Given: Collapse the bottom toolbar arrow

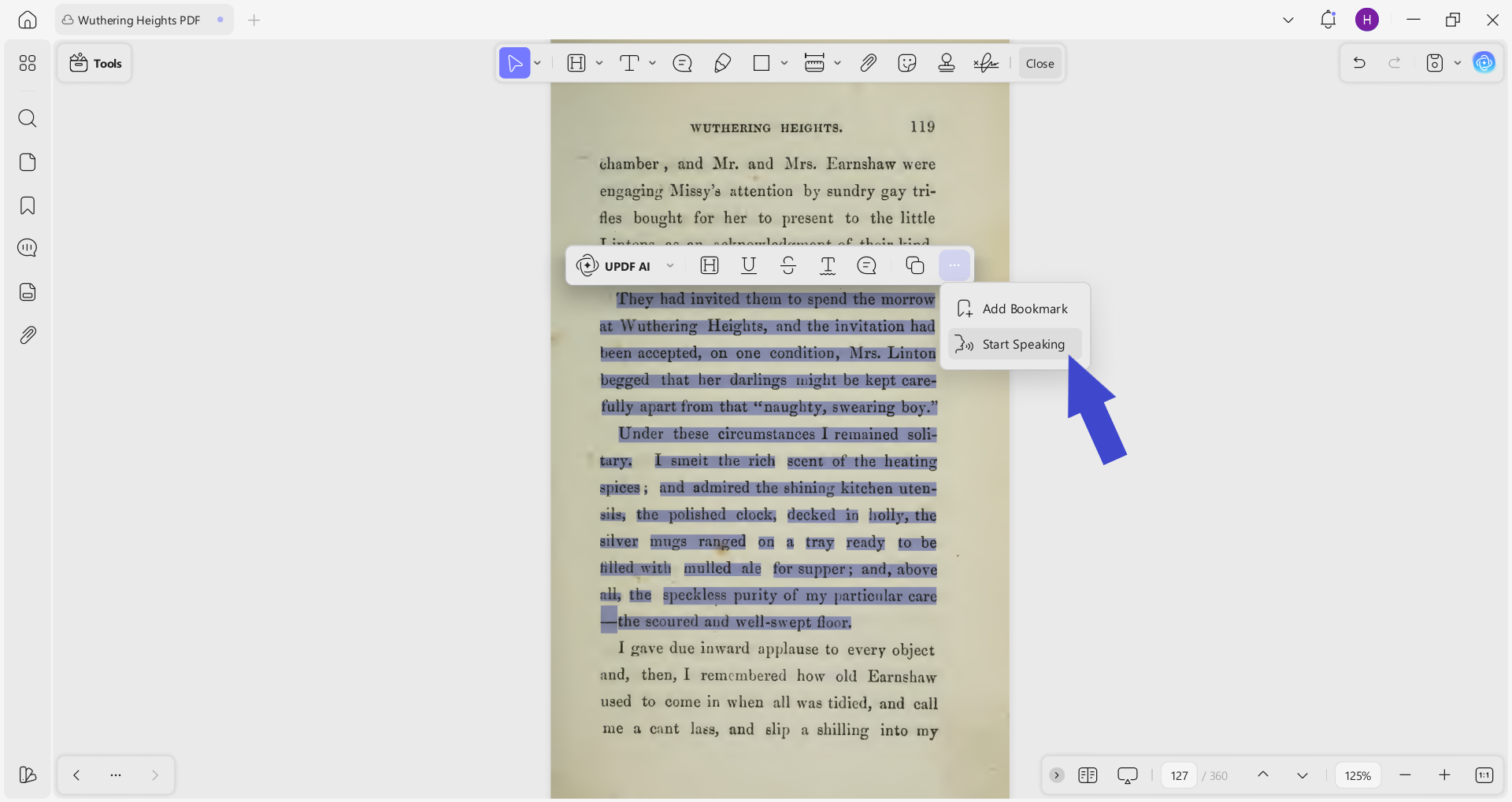Looking at the screenshot, I should tap(1057, 775).
